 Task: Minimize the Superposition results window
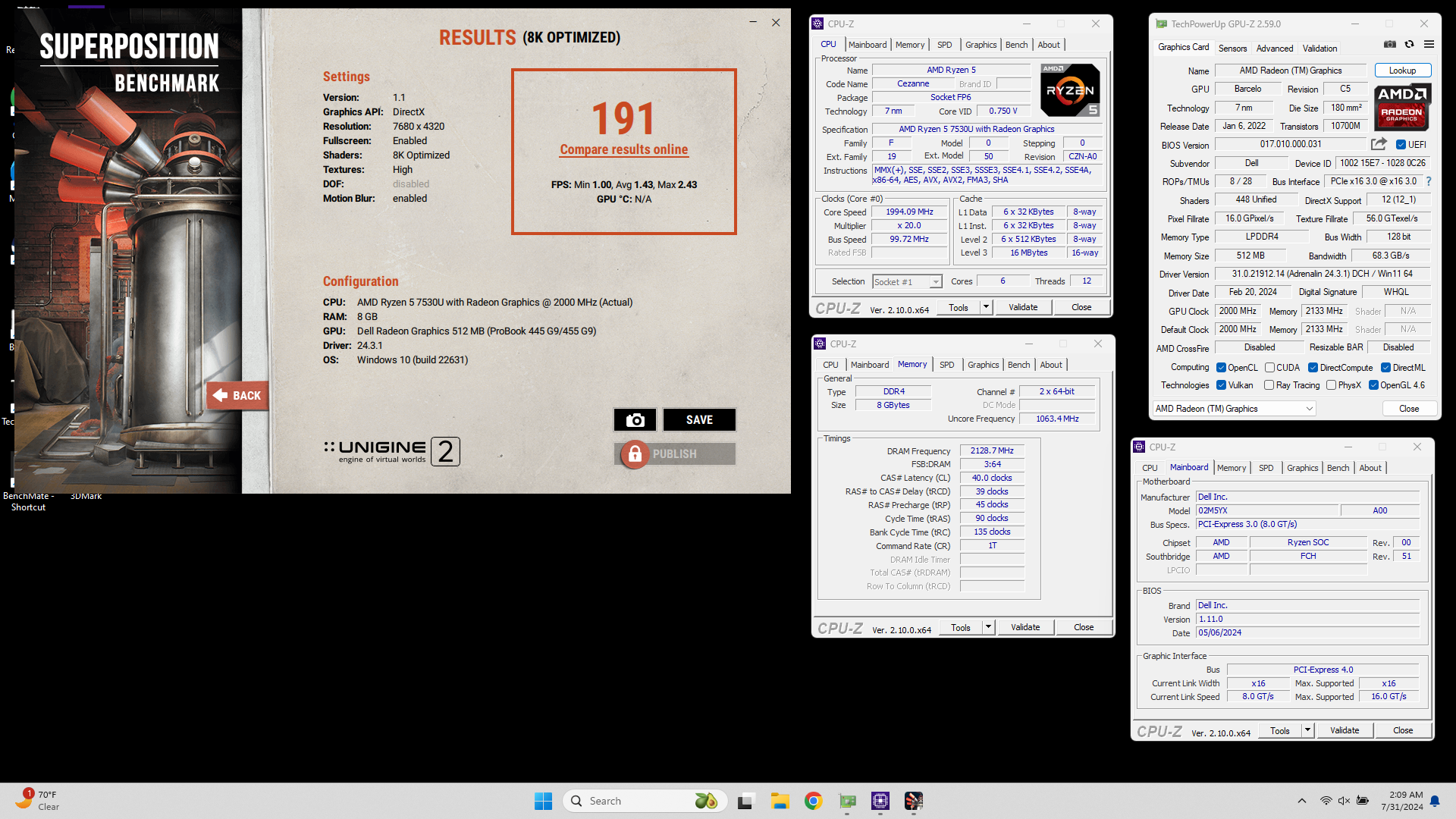point(753,23)
